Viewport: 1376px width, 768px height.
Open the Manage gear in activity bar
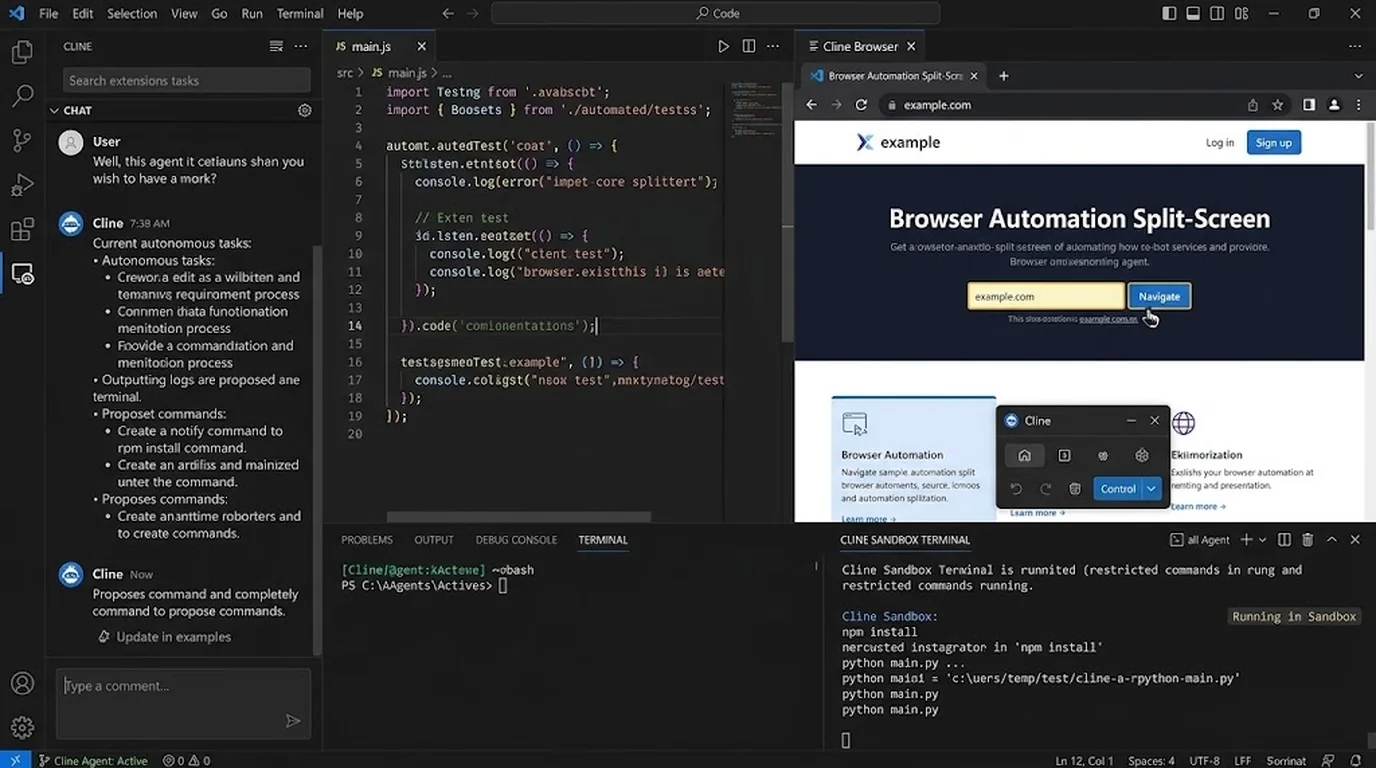tap(22, 728)
